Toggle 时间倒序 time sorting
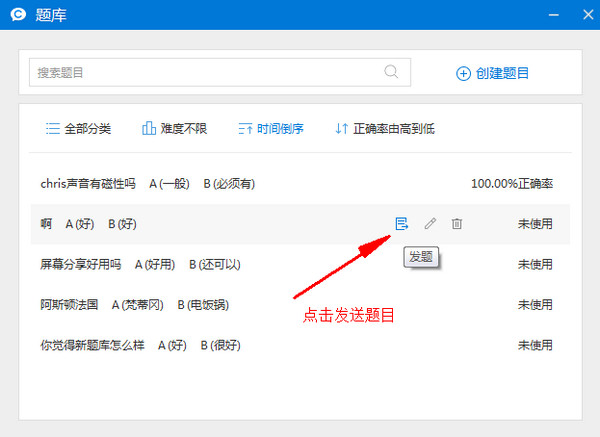This screenshot has width=600, height=437. coord(270,129)
